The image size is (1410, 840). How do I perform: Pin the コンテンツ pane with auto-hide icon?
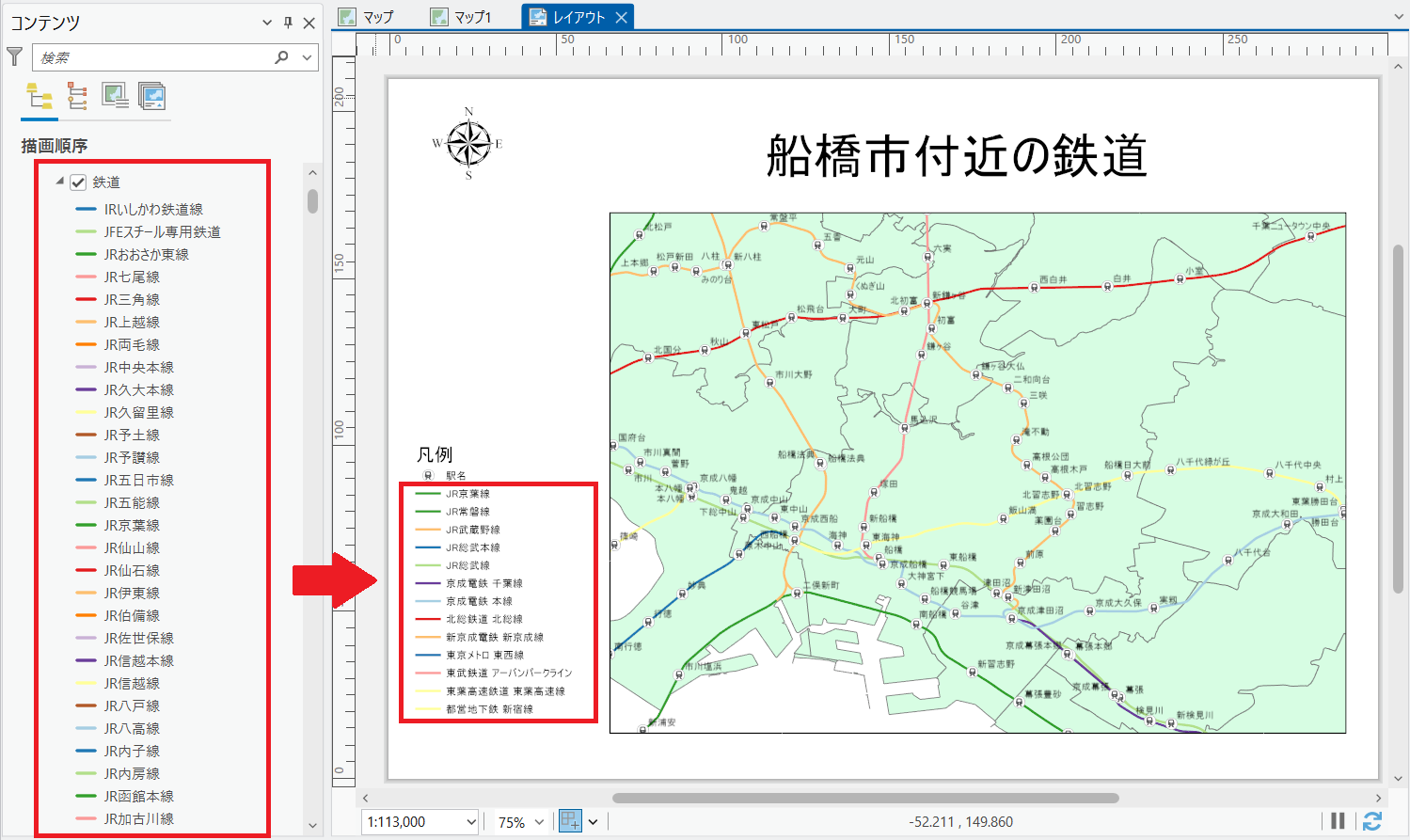click(288, 23)
